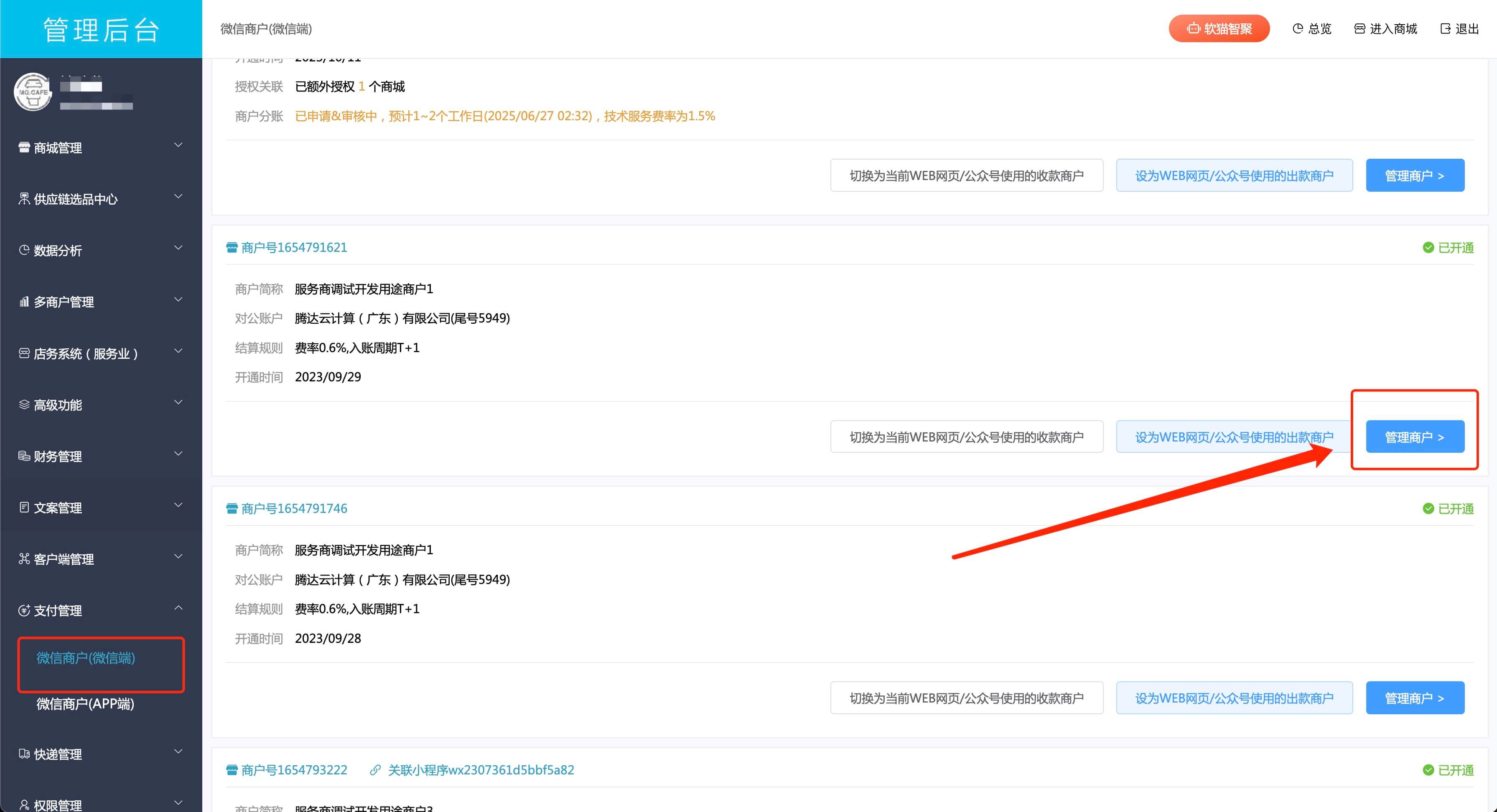The height and width of the screenshot is (812, 1497).
Task: Expand the 文案管理 chevron
Action: click(178, 505)
